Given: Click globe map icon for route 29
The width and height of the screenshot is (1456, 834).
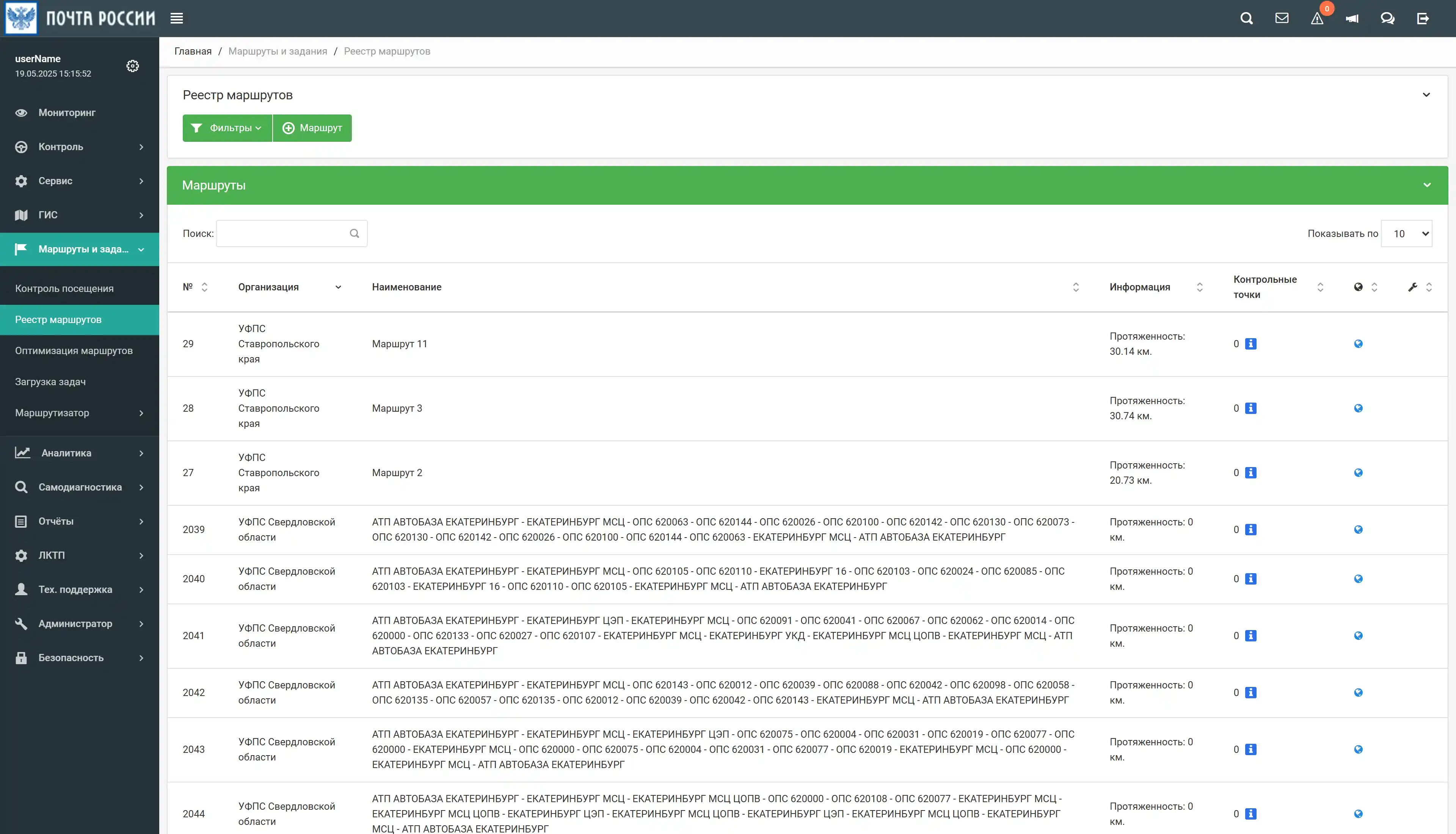Looking at the screenshot, I should pos(1358,344).
